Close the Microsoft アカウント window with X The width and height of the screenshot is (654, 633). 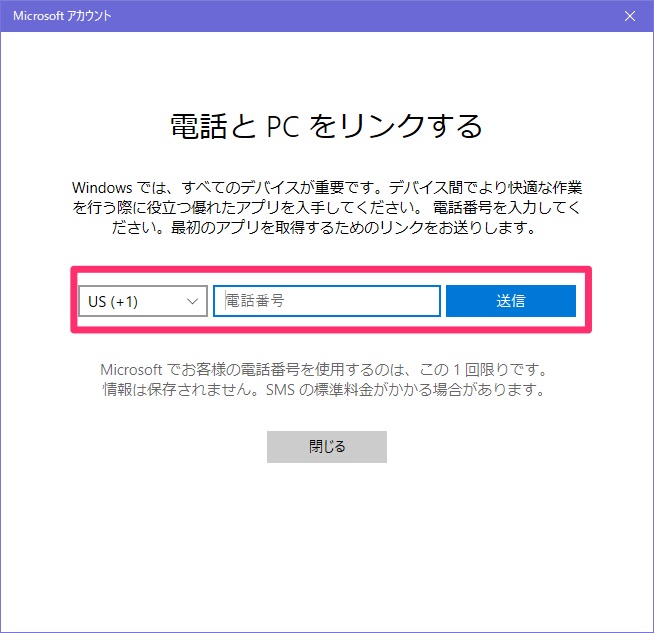coord(630,16)
